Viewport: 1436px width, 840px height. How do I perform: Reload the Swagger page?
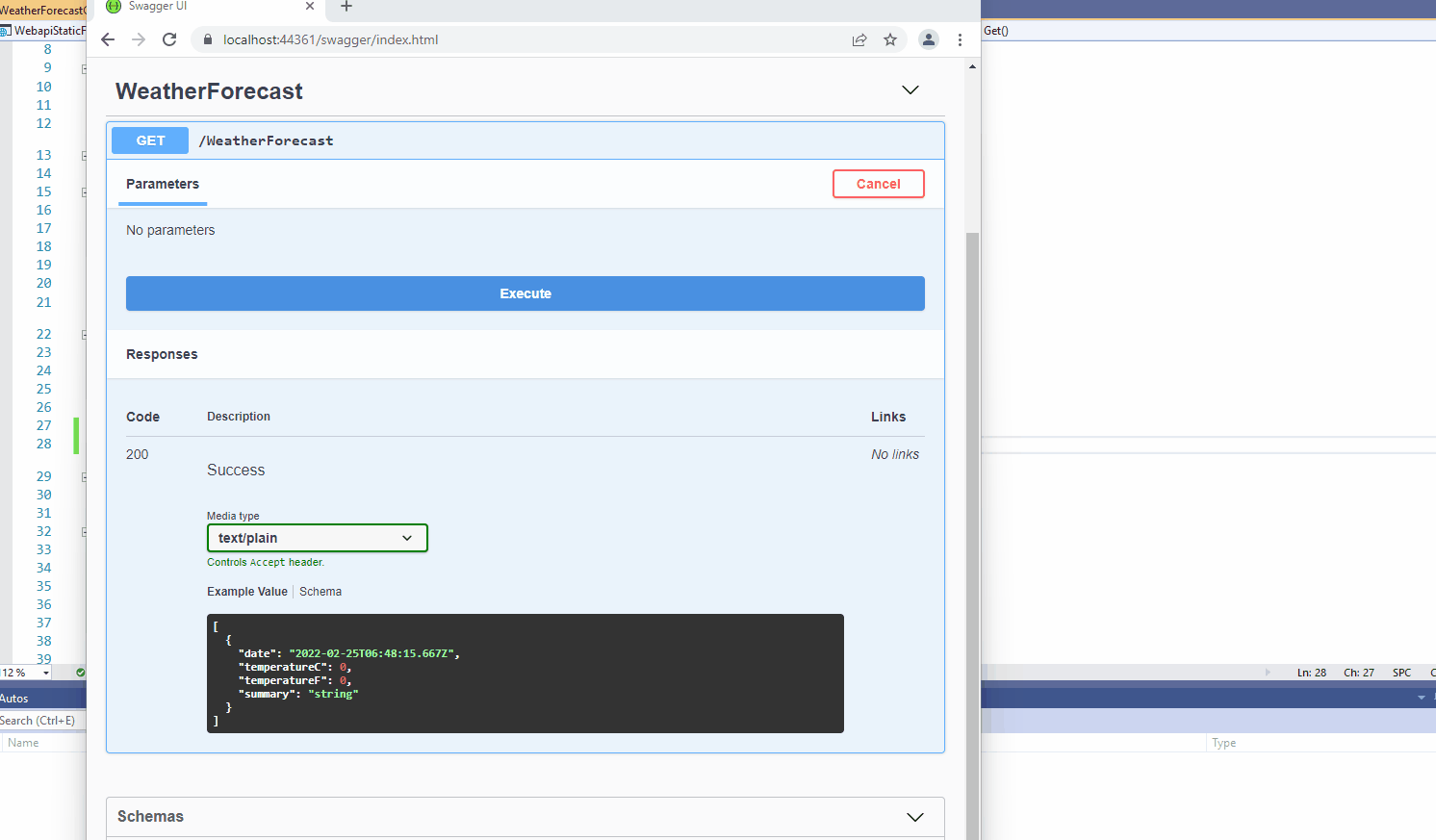169,39
